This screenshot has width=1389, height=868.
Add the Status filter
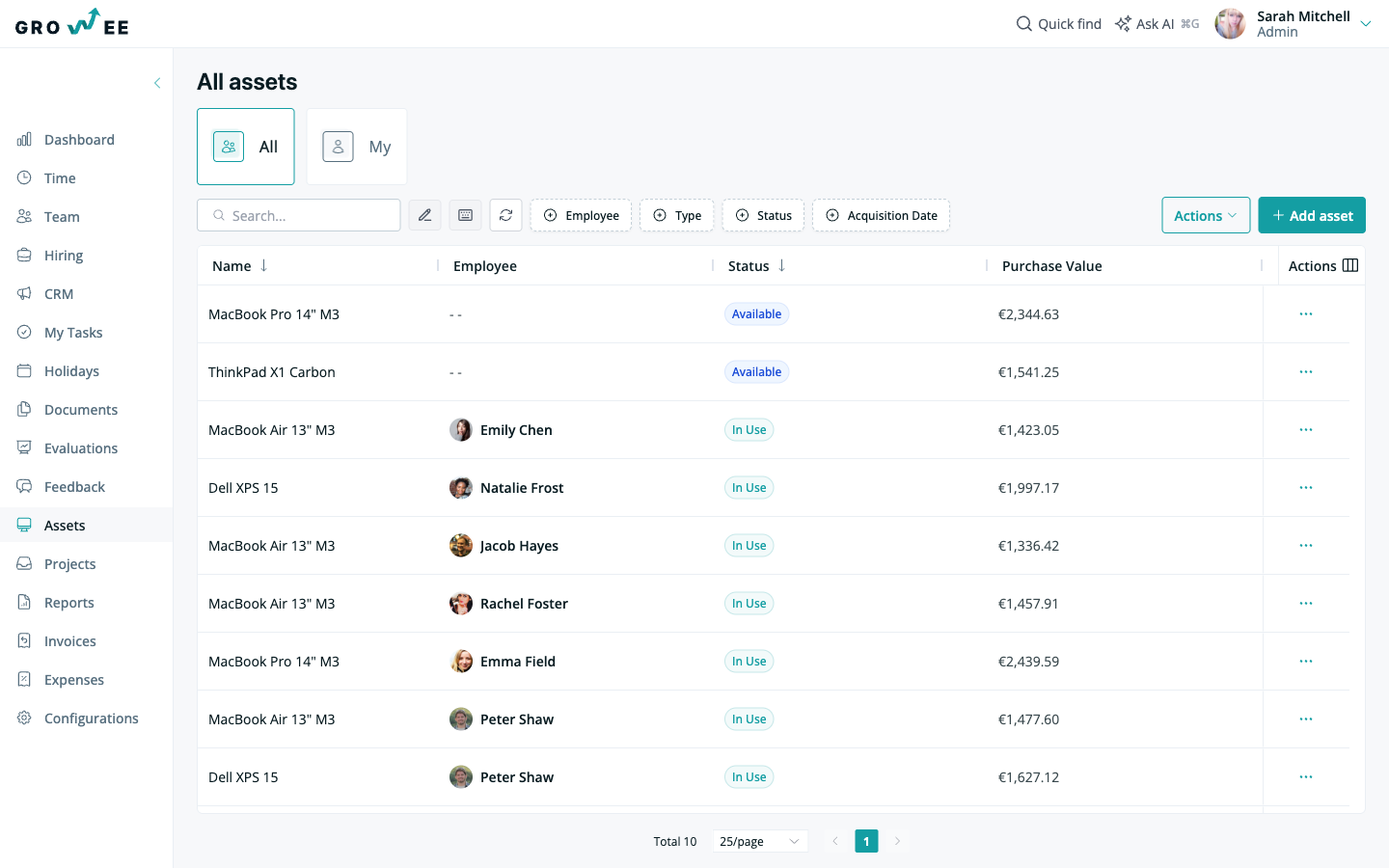pyautogui.click(x=764, y=215)
